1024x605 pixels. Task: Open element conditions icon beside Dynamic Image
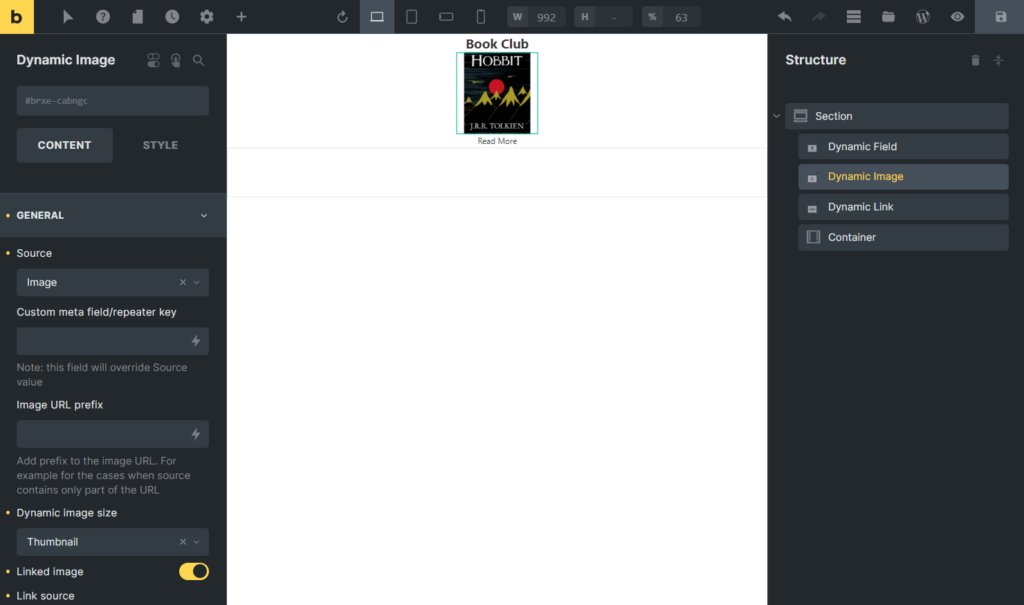click(153, 60)
